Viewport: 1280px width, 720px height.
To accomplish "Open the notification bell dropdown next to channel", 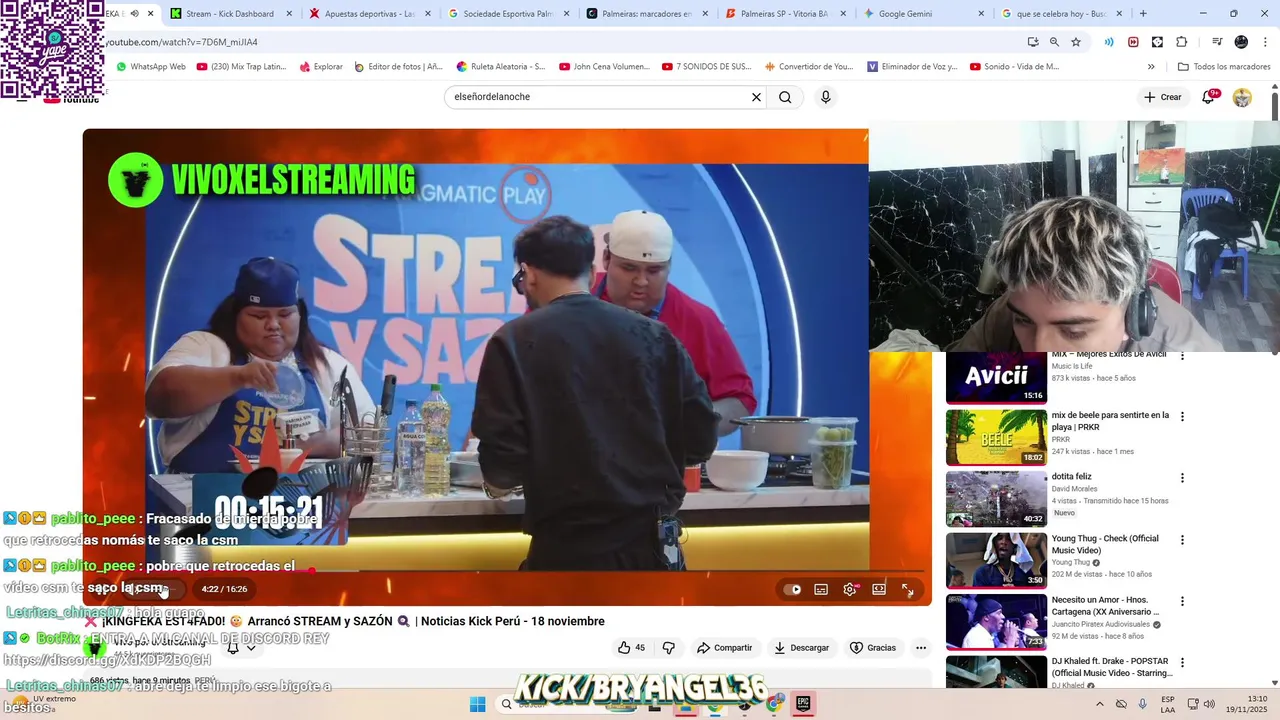I will click(241, 648).
